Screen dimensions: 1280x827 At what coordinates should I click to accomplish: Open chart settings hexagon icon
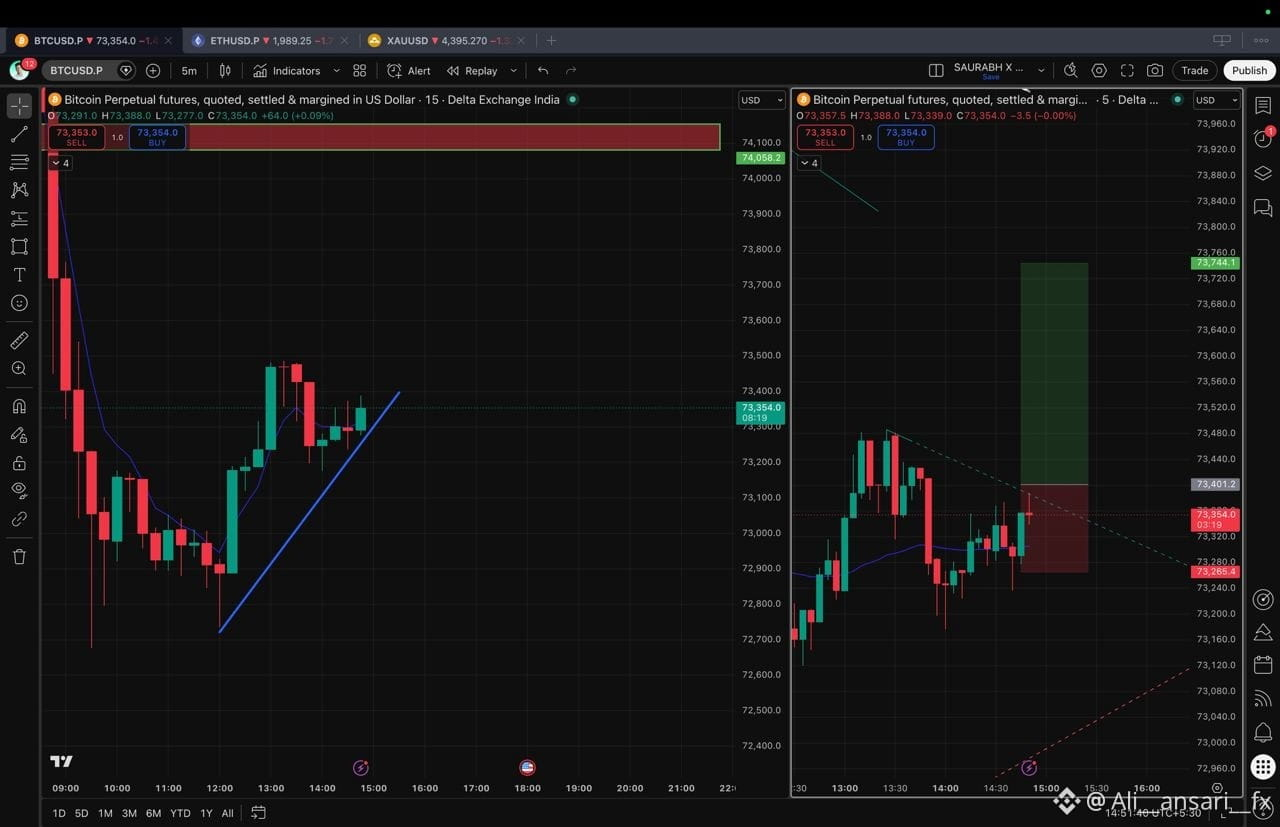coord(1099,71)
